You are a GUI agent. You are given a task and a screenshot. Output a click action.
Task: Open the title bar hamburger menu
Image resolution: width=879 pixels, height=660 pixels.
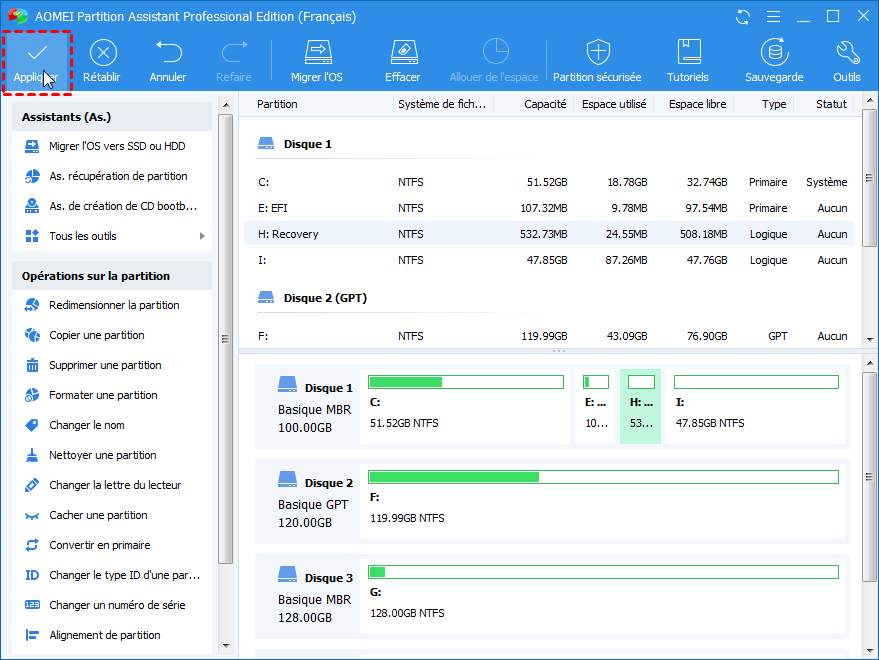tap(772, 17)
